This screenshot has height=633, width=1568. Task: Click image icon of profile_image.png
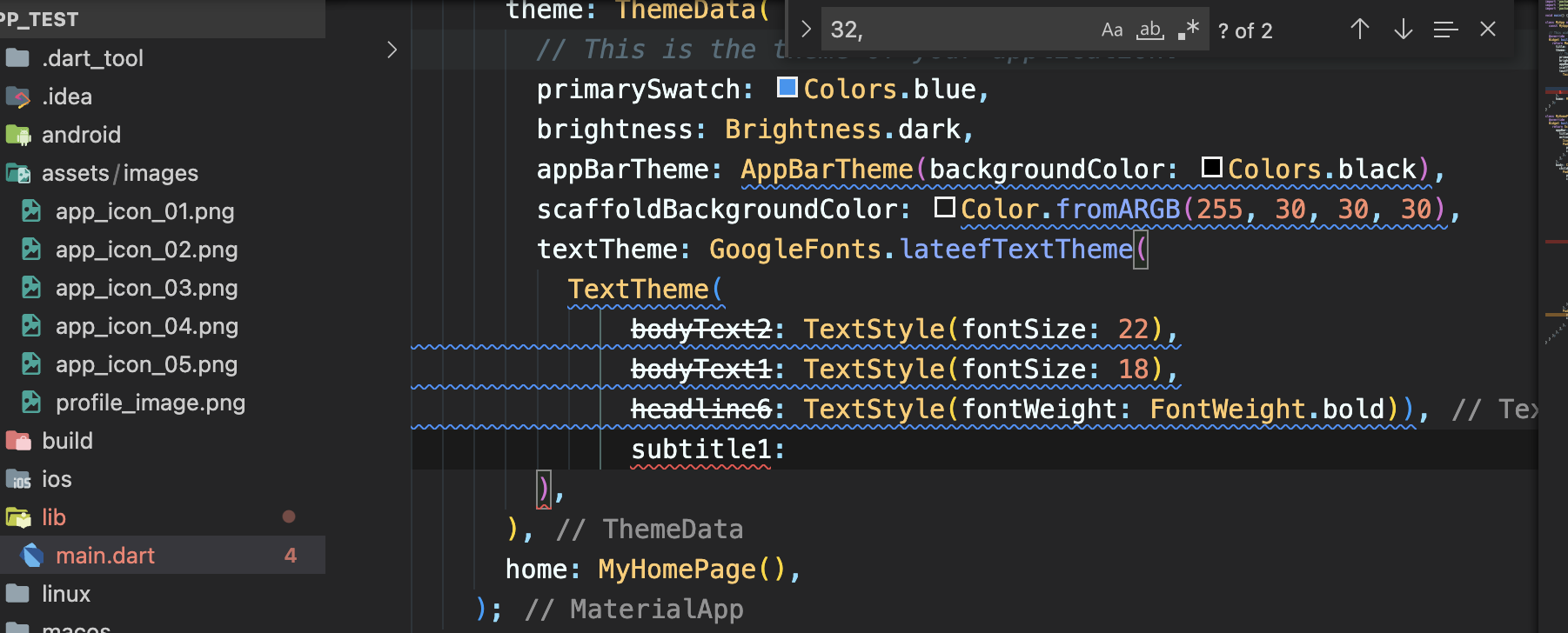(x=31, y=403)
